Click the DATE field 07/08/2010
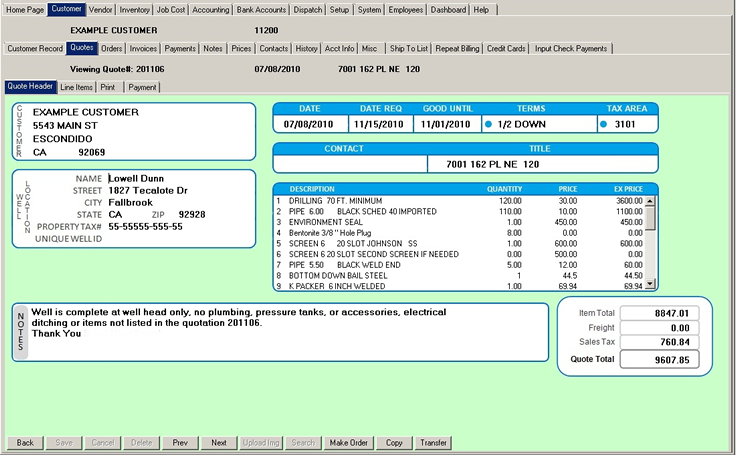This screenshot has height=455, width=736. point(308,124)
